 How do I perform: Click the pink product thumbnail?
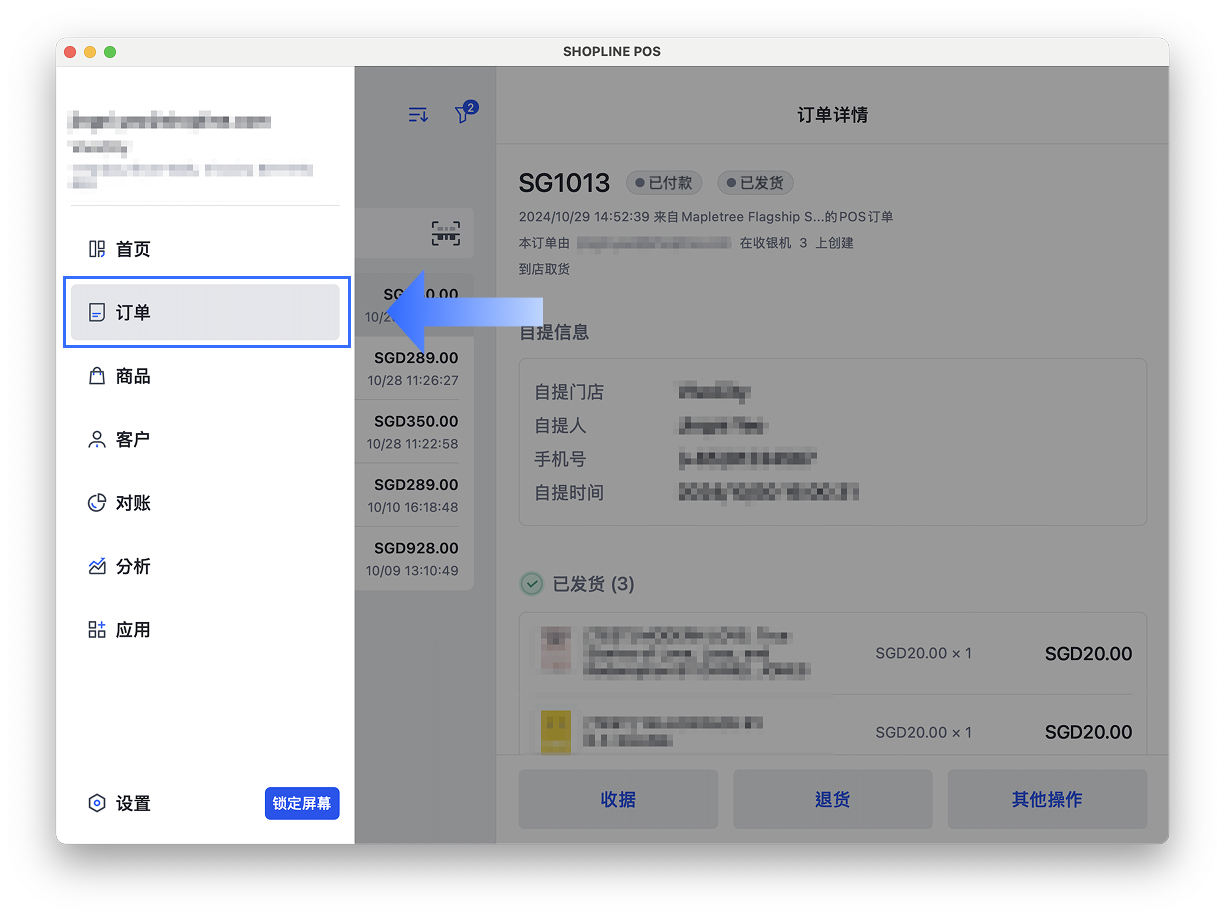tap(555, 648)
